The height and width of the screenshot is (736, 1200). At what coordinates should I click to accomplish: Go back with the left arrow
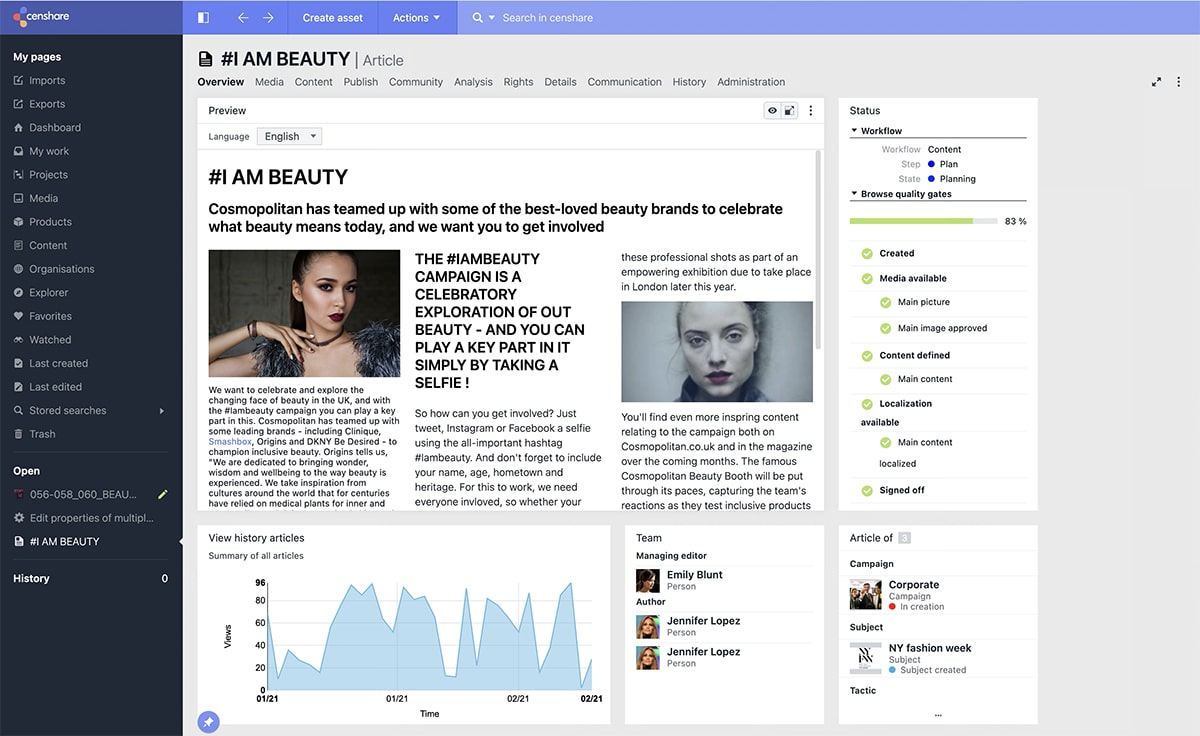pos(243,17)
